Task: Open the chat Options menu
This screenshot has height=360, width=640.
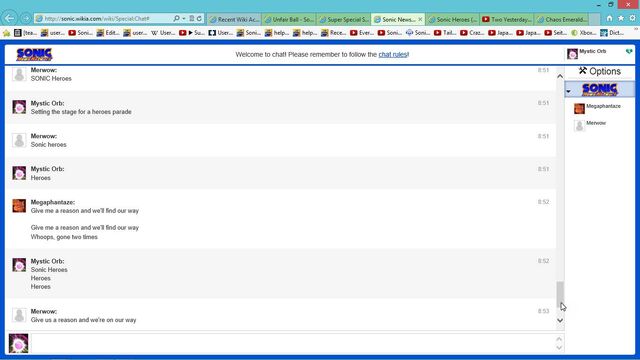Action: [x=600, y=71]
